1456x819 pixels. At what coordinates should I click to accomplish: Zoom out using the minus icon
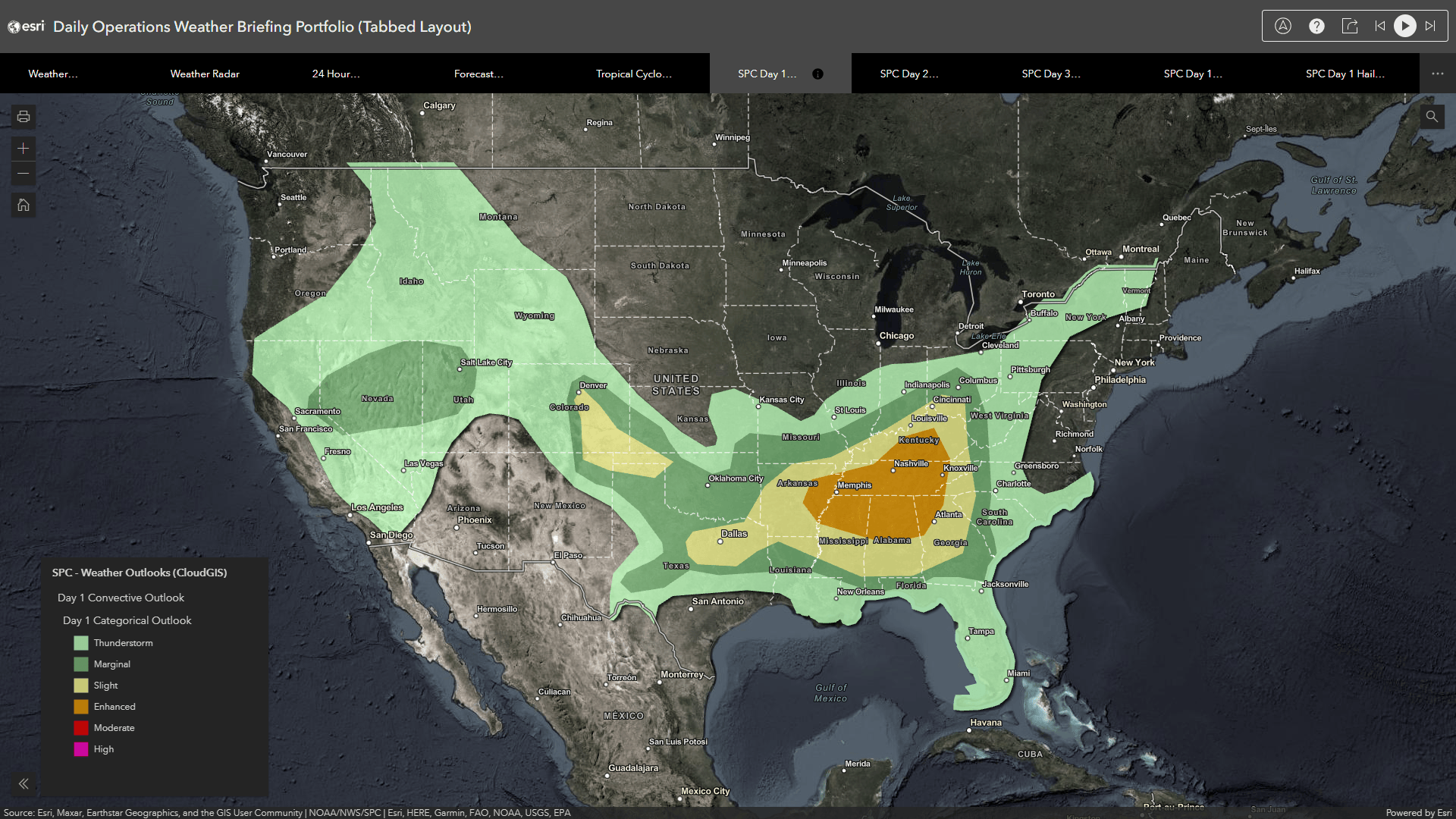click(23, 173)
